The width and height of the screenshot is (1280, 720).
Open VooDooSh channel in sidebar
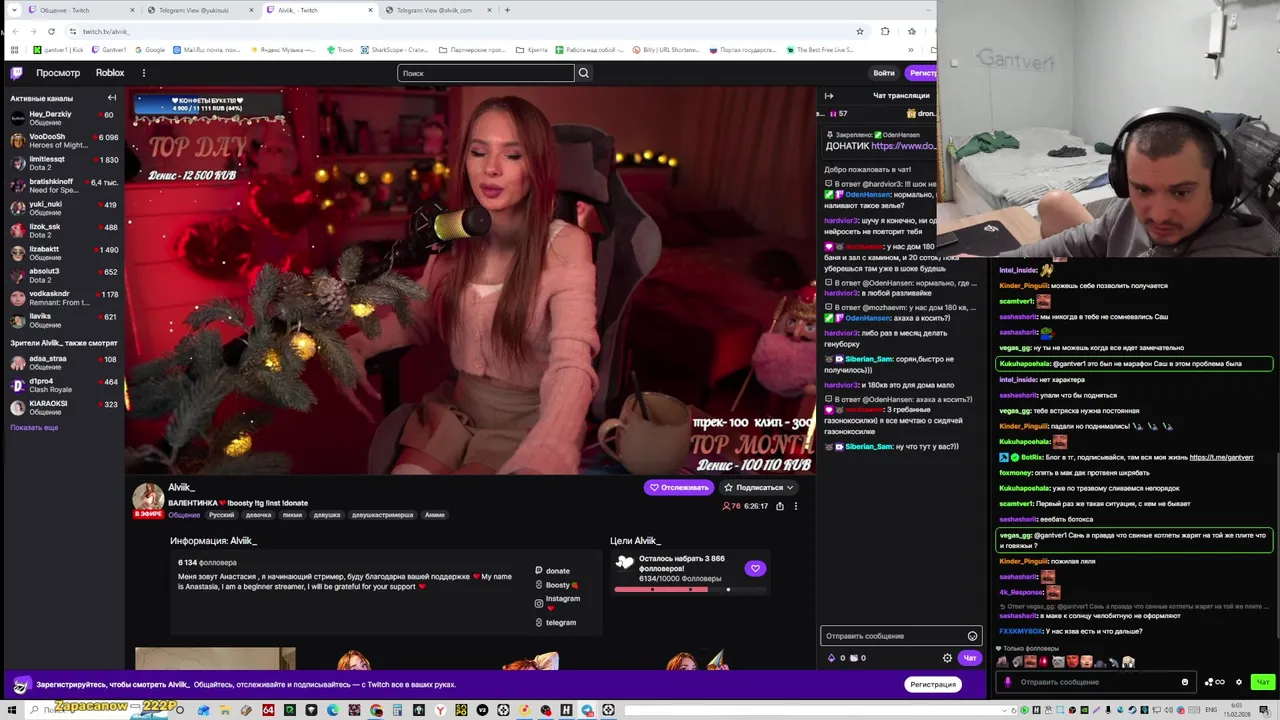coord(64,140)
